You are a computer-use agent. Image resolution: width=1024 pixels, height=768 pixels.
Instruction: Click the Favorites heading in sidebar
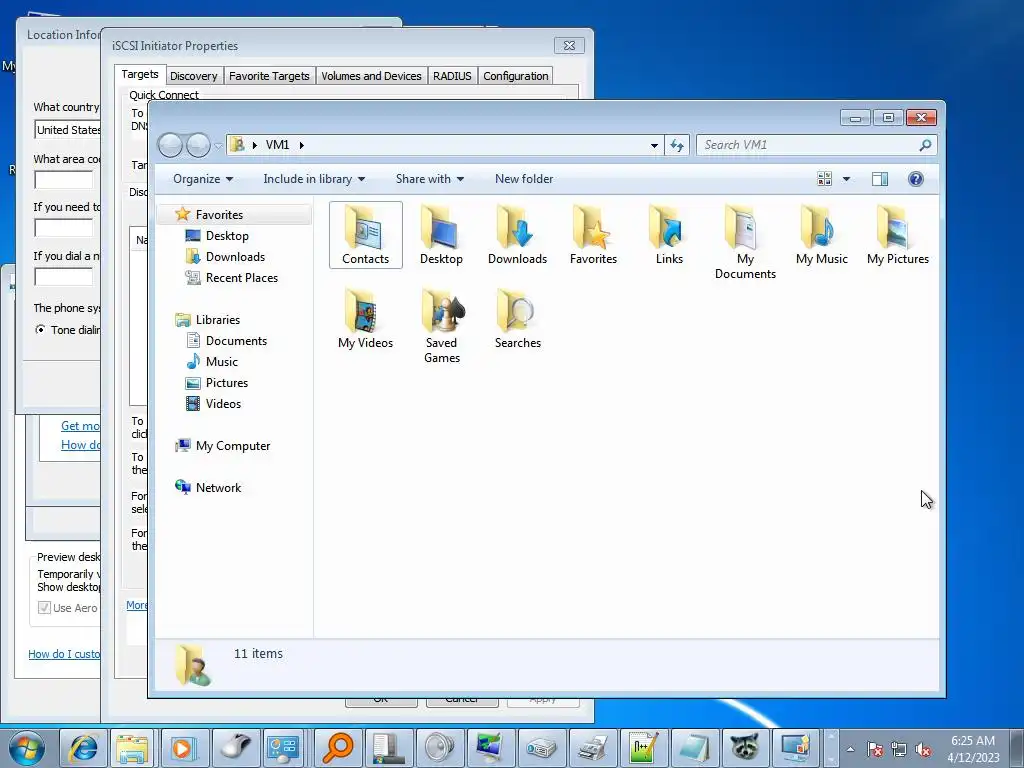point(219,215)
